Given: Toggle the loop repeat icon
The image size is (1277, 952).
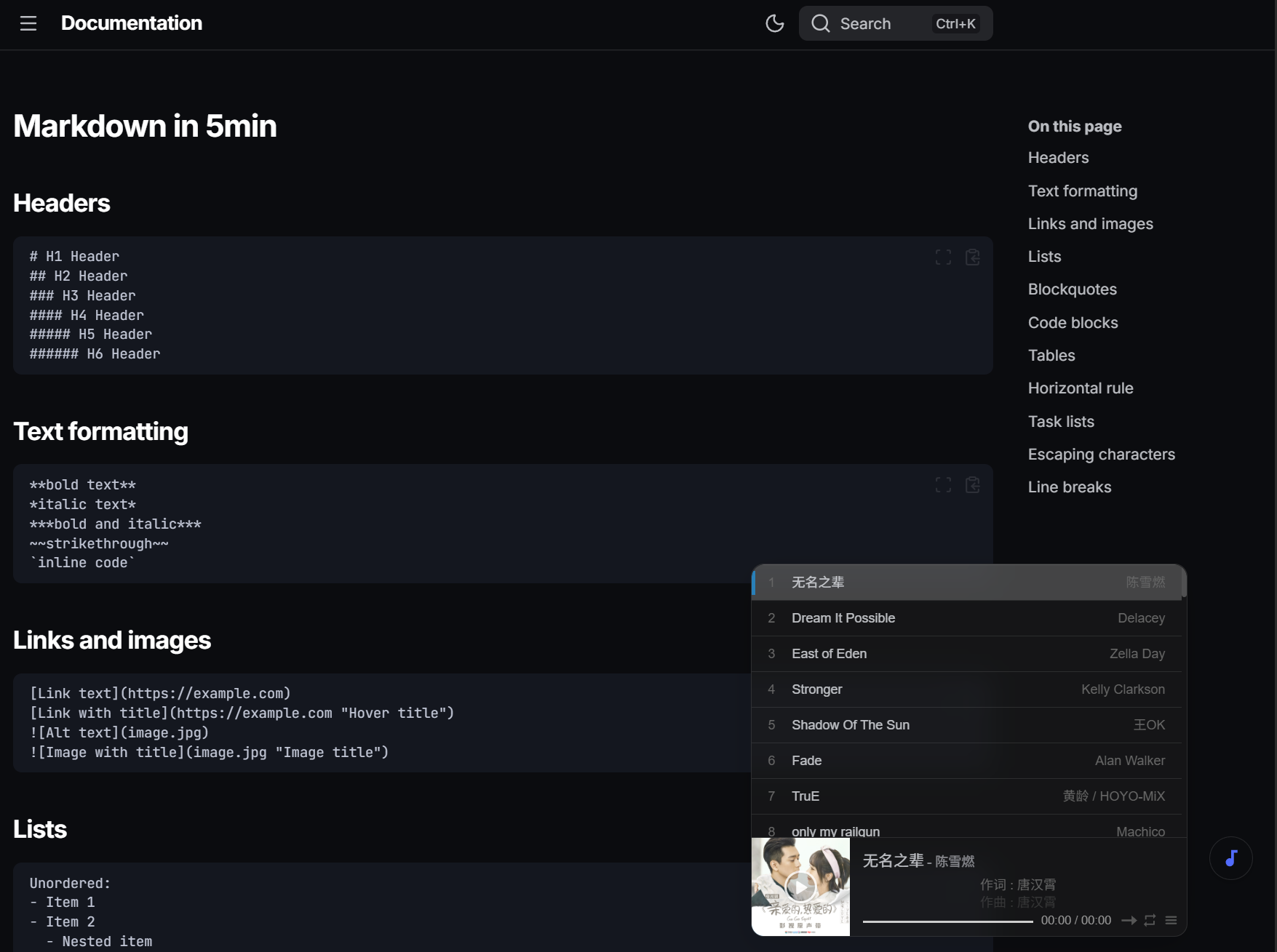Looking at the screenshot, I should click(x=1150, y=920).
